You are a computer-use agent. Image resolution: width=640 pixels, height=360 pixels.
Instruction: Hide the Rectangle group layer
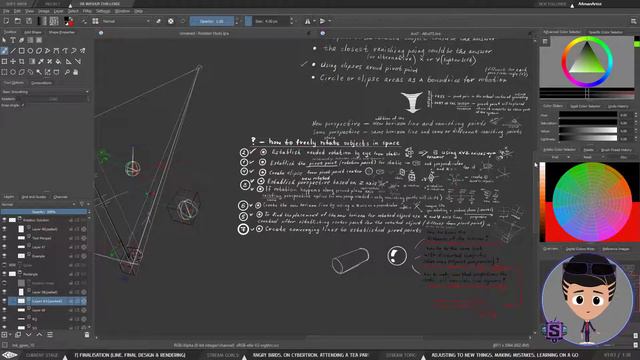point(4,274)
